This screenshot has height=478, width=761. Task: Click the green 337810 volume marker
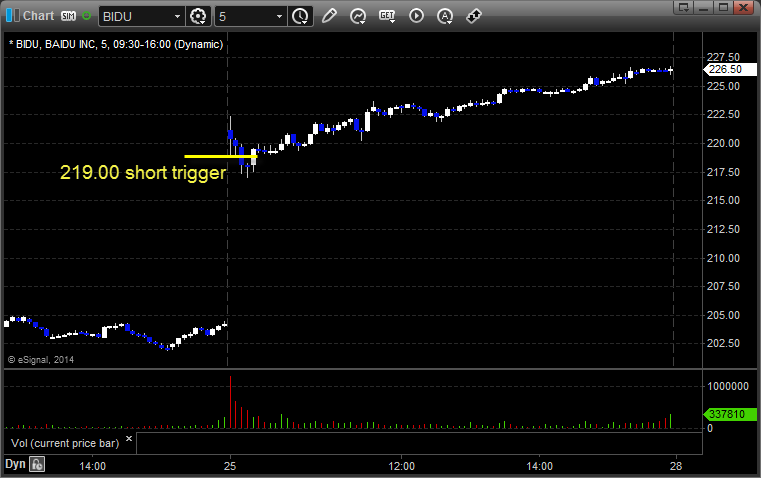coord(729,414)
